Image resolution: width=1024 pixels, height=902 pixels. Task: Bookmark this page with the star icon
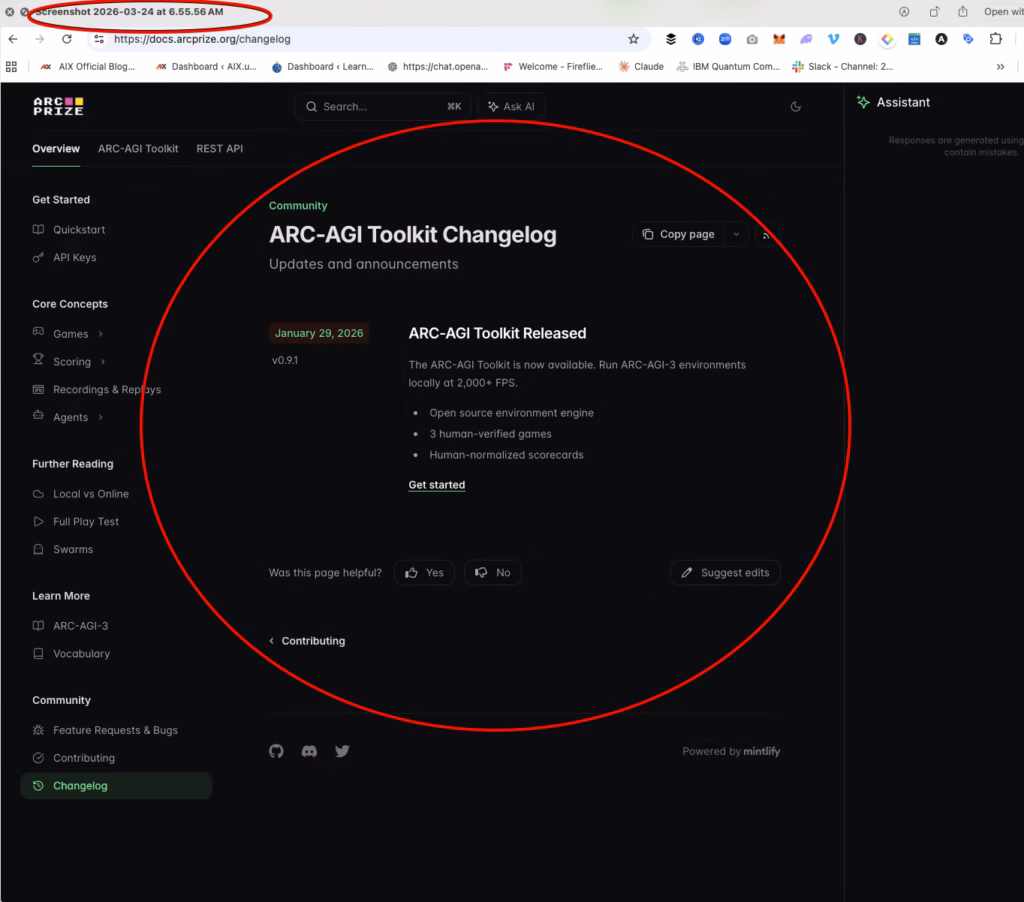click(x=633, y=39)
